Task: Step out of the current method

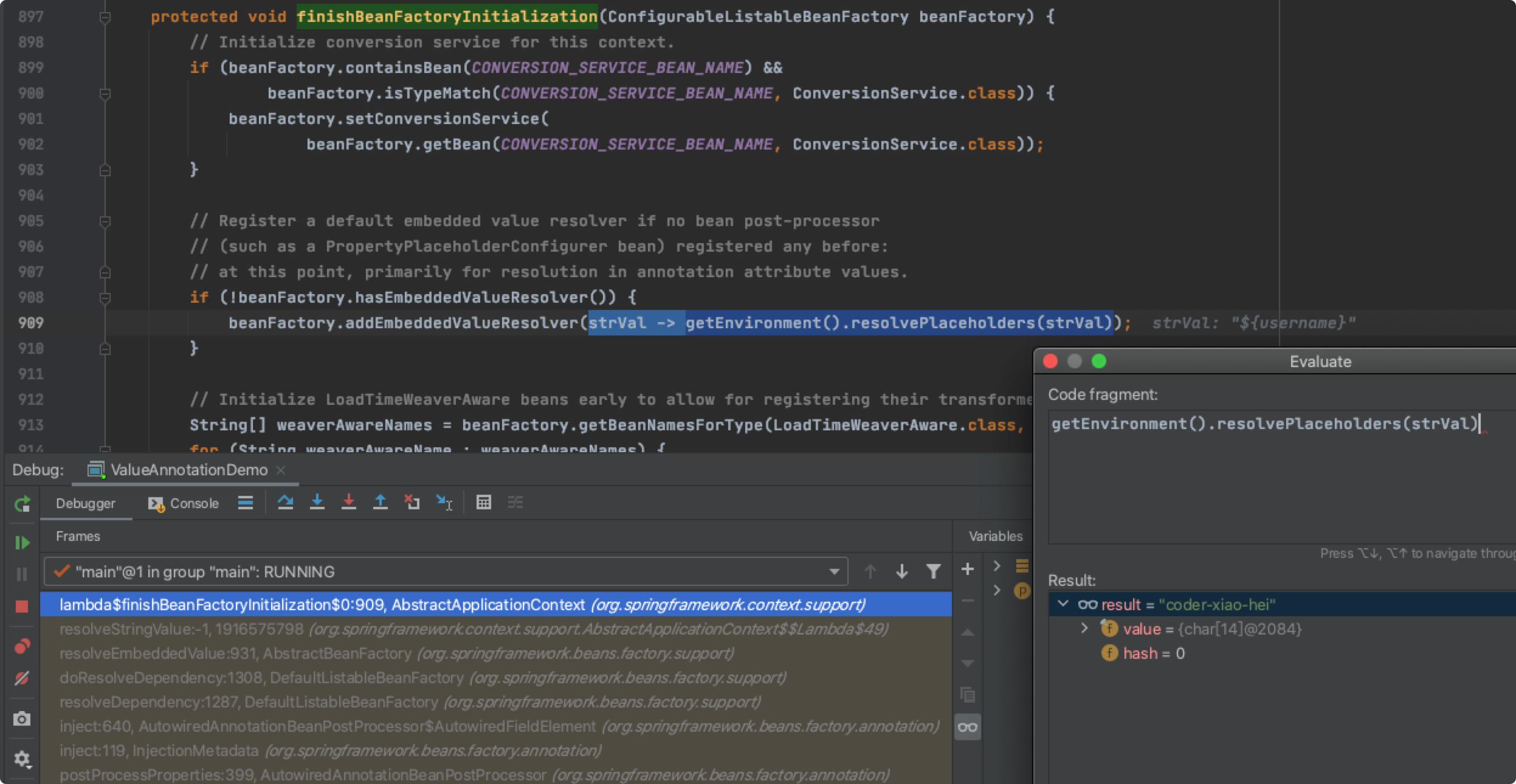Action: pos(381,502)
